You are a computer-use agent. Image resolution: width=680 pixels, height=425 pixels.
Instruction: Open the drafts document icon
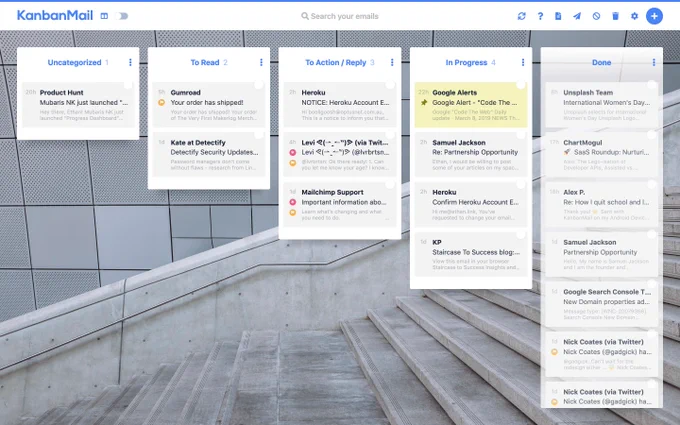[558, 16]
